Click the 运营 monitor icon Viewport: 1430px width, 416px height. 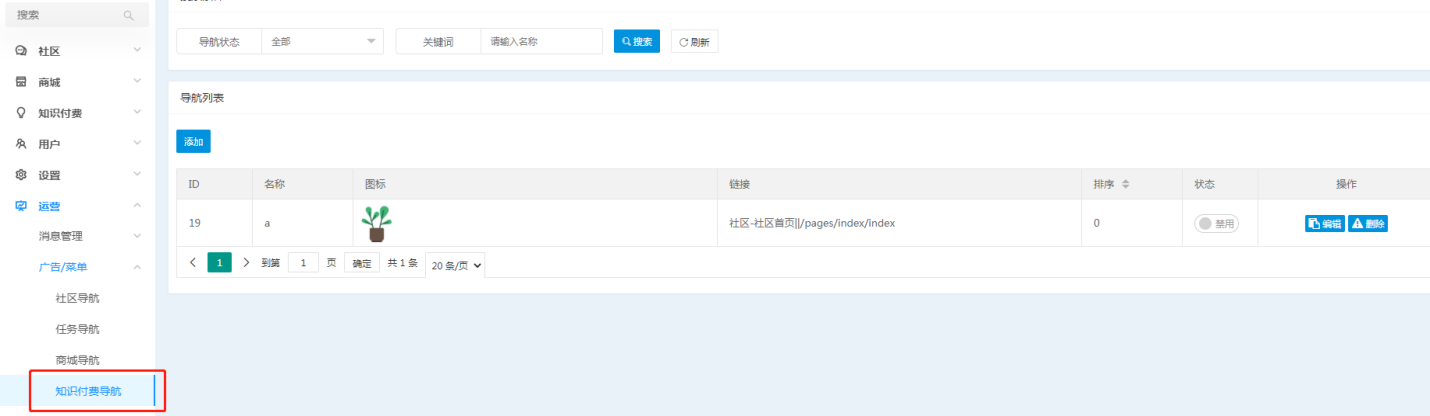21,206
